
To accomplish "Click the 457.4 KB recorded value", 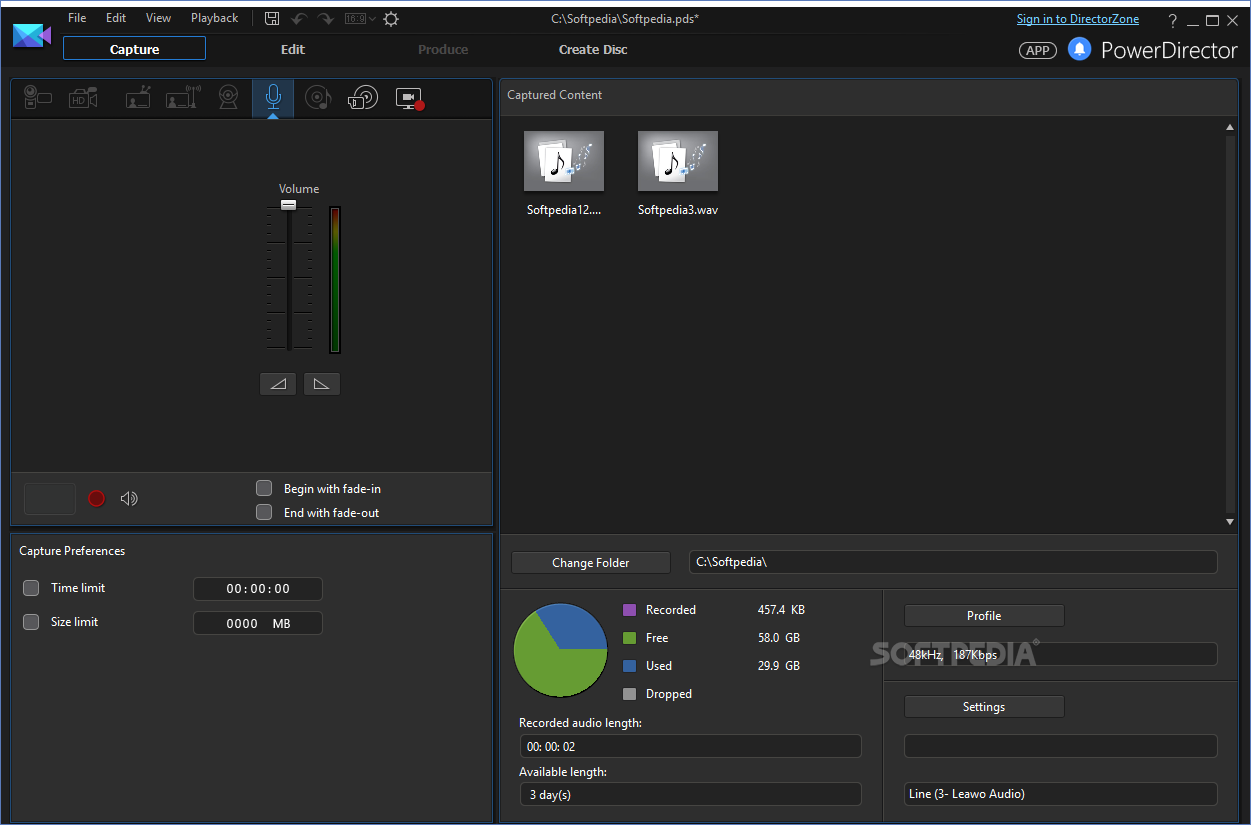I will pos(781,610).
